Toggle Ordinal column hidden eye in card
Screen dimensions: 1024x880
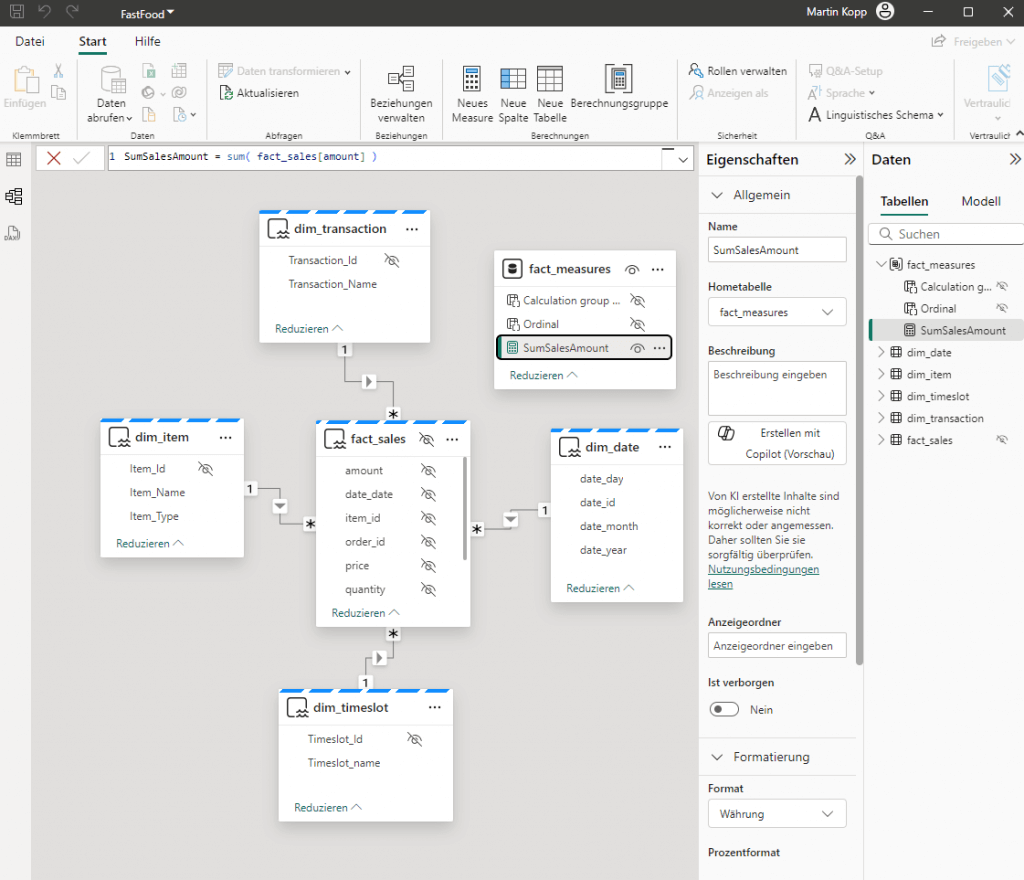click(637, 324)
